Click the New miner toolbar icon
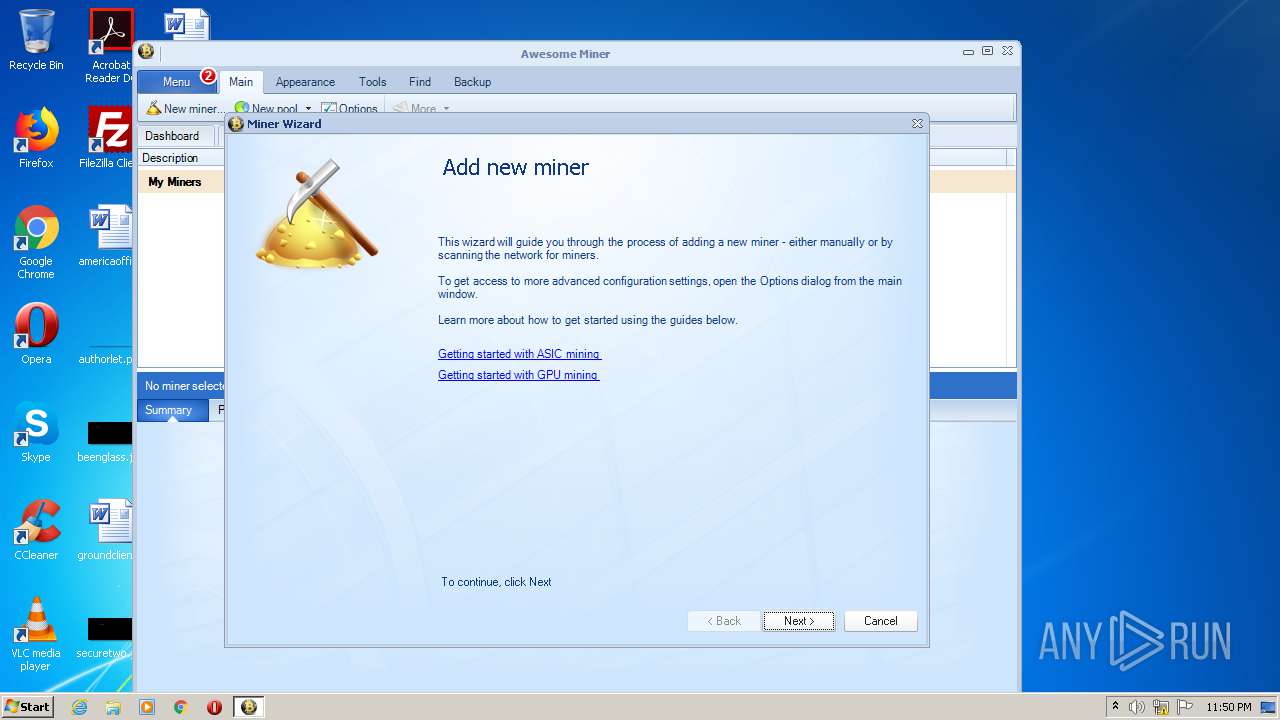The width and height of the screenshot is (1280, 720). (154, 108)
